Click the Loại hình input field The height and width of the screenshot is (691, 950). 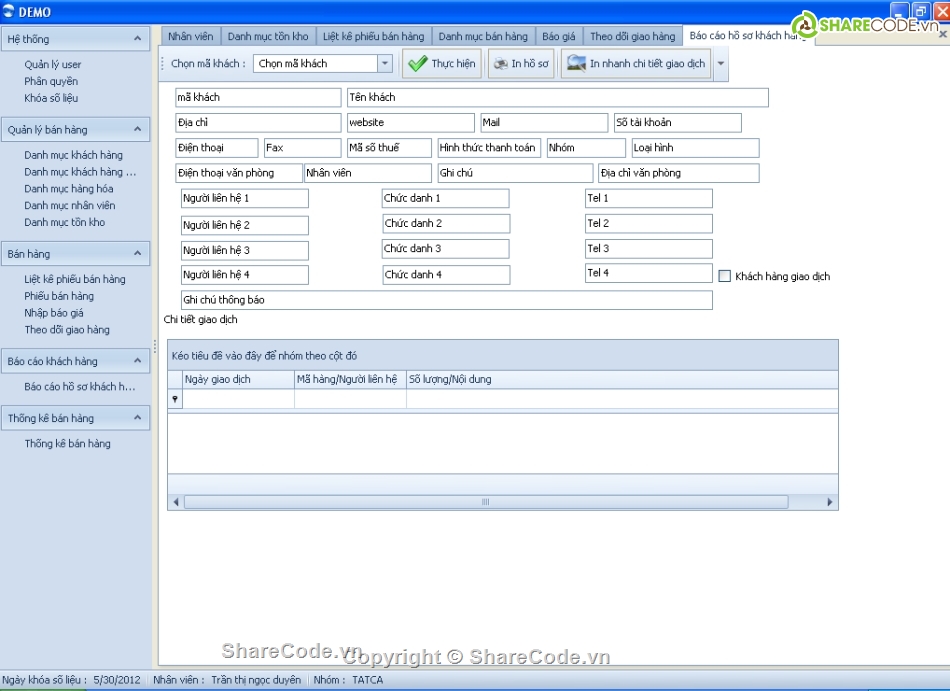pyautogui.click(x=695, y=148)
